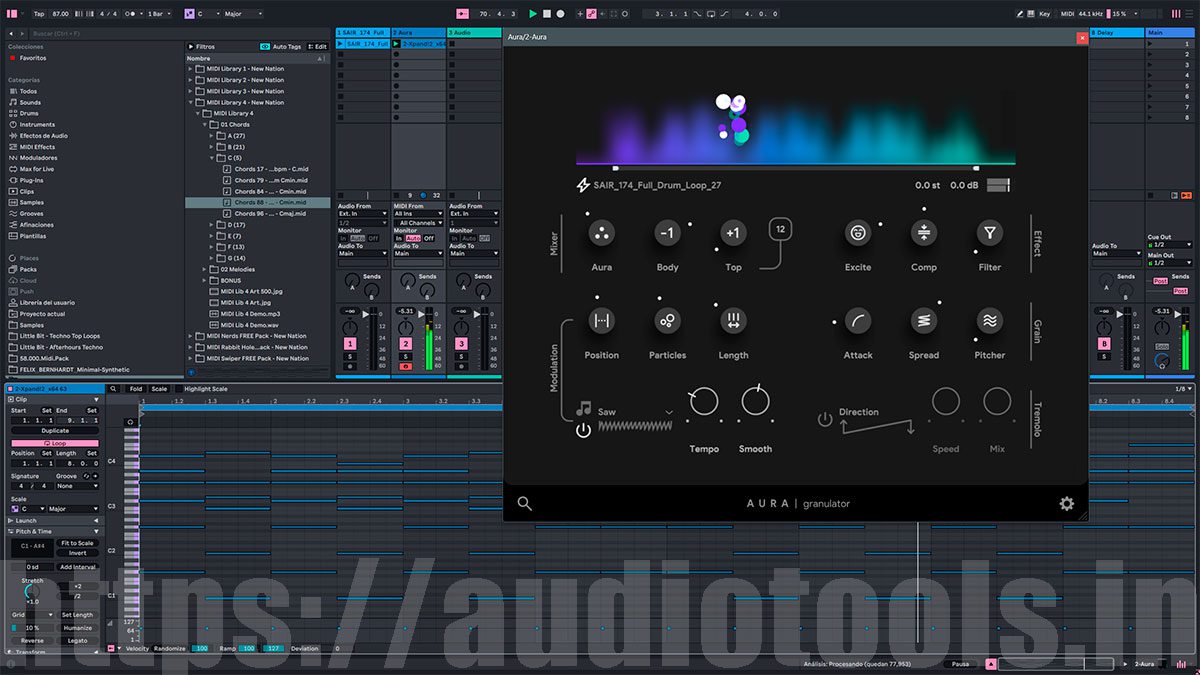This screenshot has height=675, width=1200.
Task: Open the Favoritos collection
Action: pos(27,58)
